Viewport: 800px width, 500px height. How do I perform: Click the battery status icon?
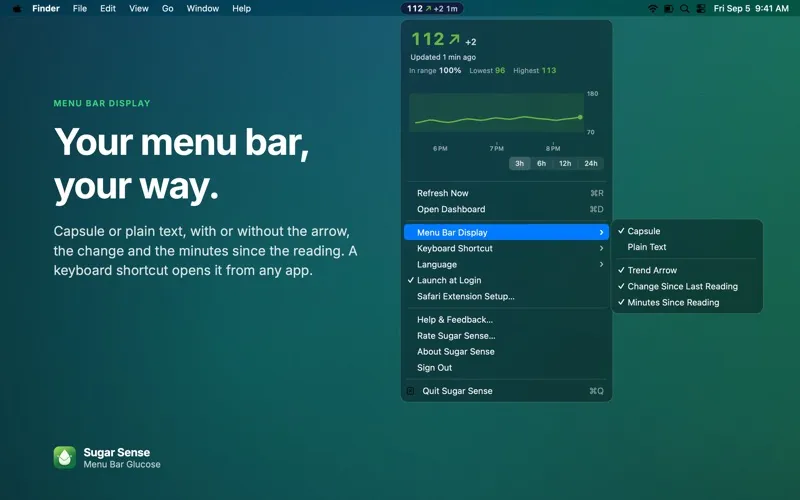click(x=668, y=9)
